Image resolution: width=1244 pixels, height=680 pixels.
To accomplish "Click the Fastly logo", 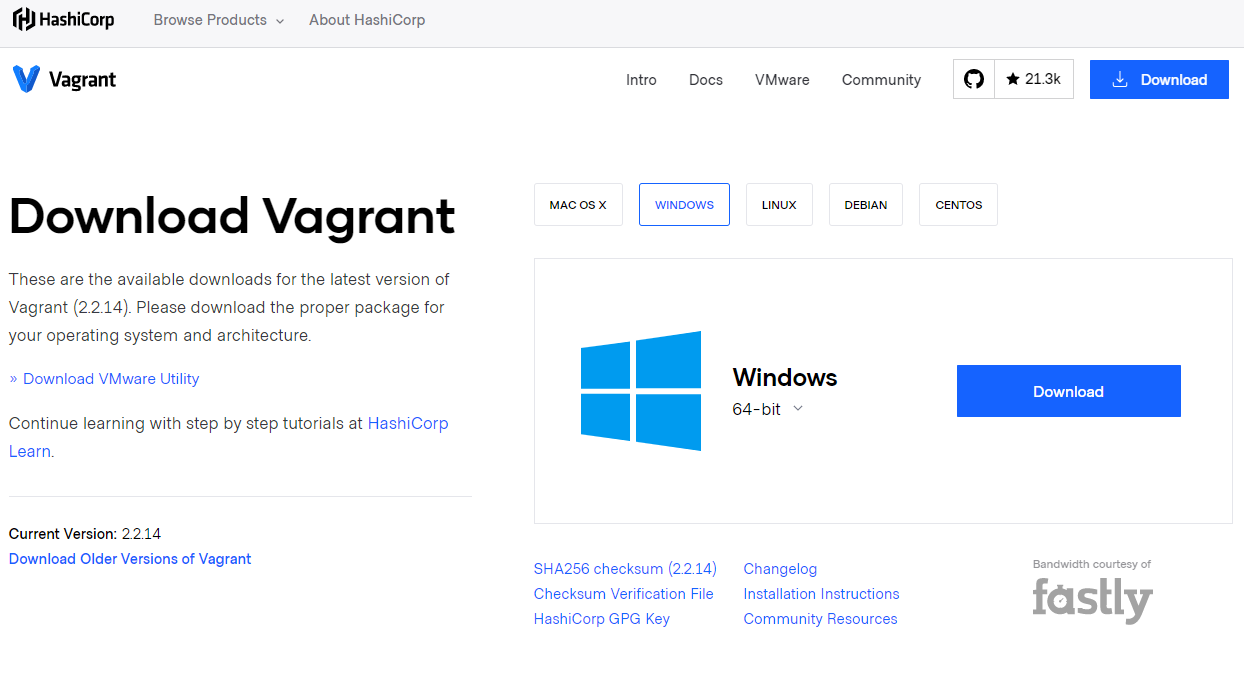I will [1092, 599].
